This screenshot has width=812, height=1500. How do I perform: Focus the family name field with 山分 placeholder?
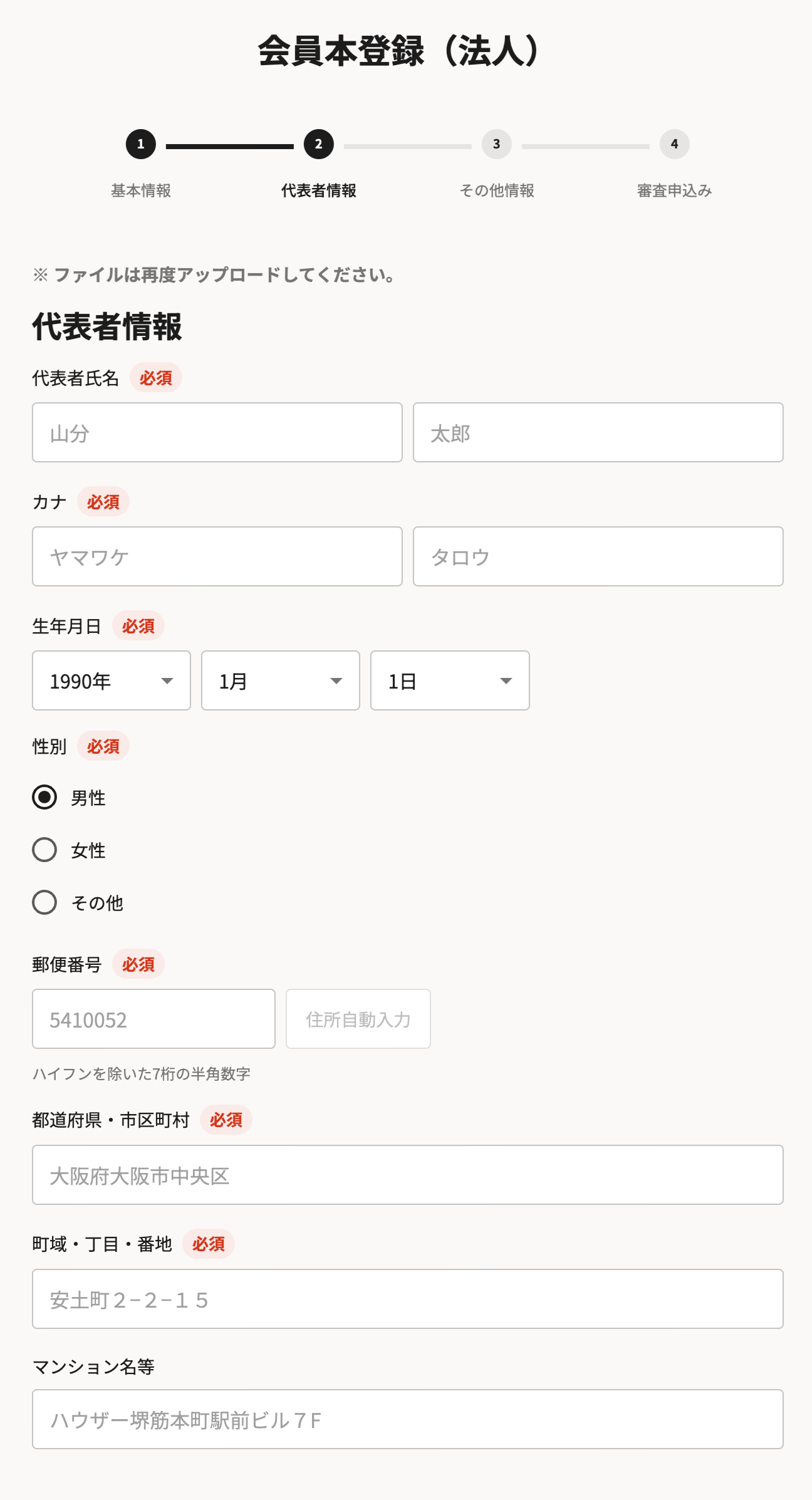point(217,432)
